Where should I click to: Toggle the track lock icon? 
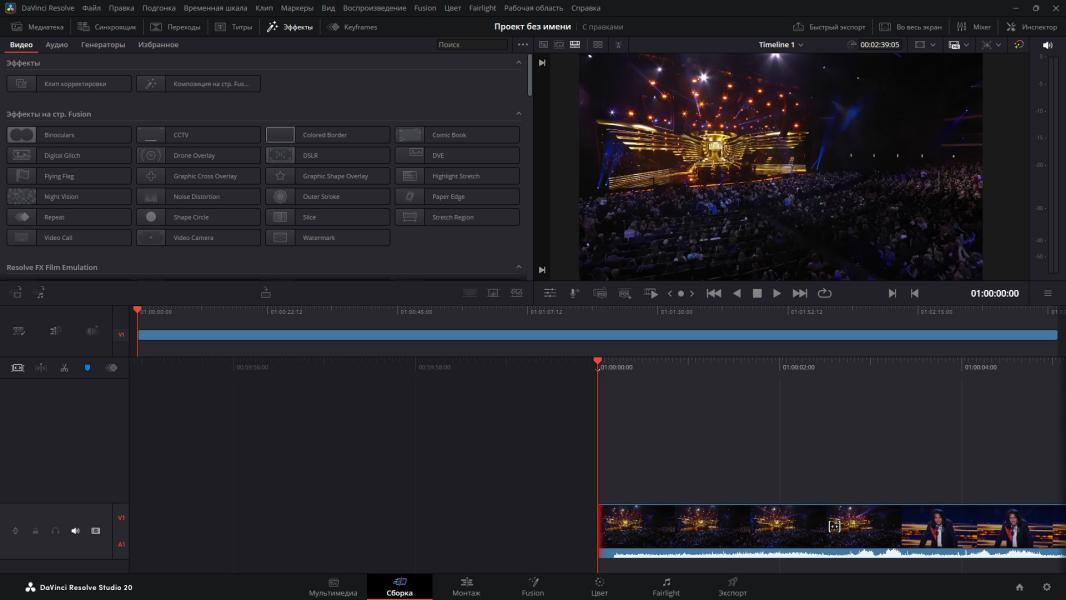coord(35,531)
